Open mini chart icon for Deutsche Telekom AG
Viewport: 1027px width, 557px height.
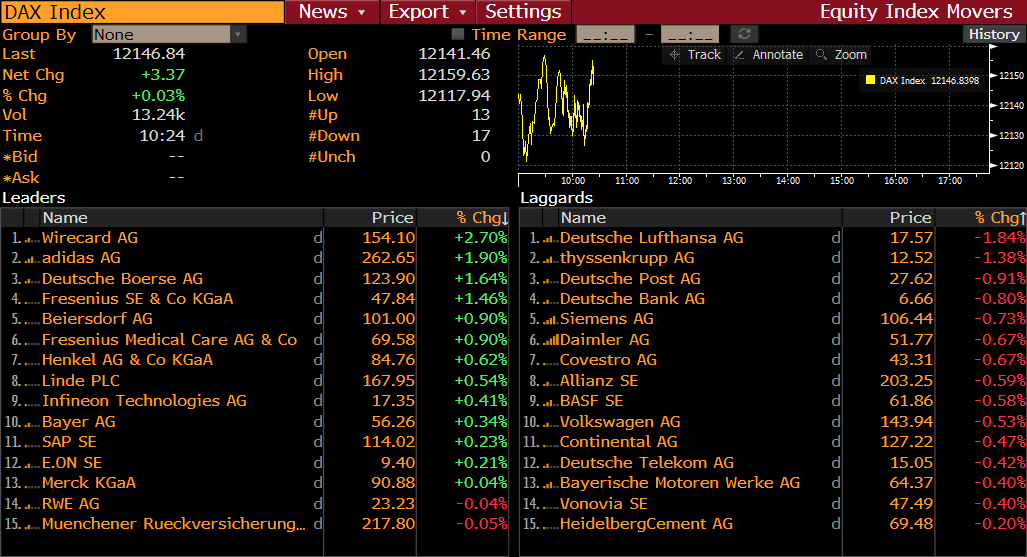(551, 464)
